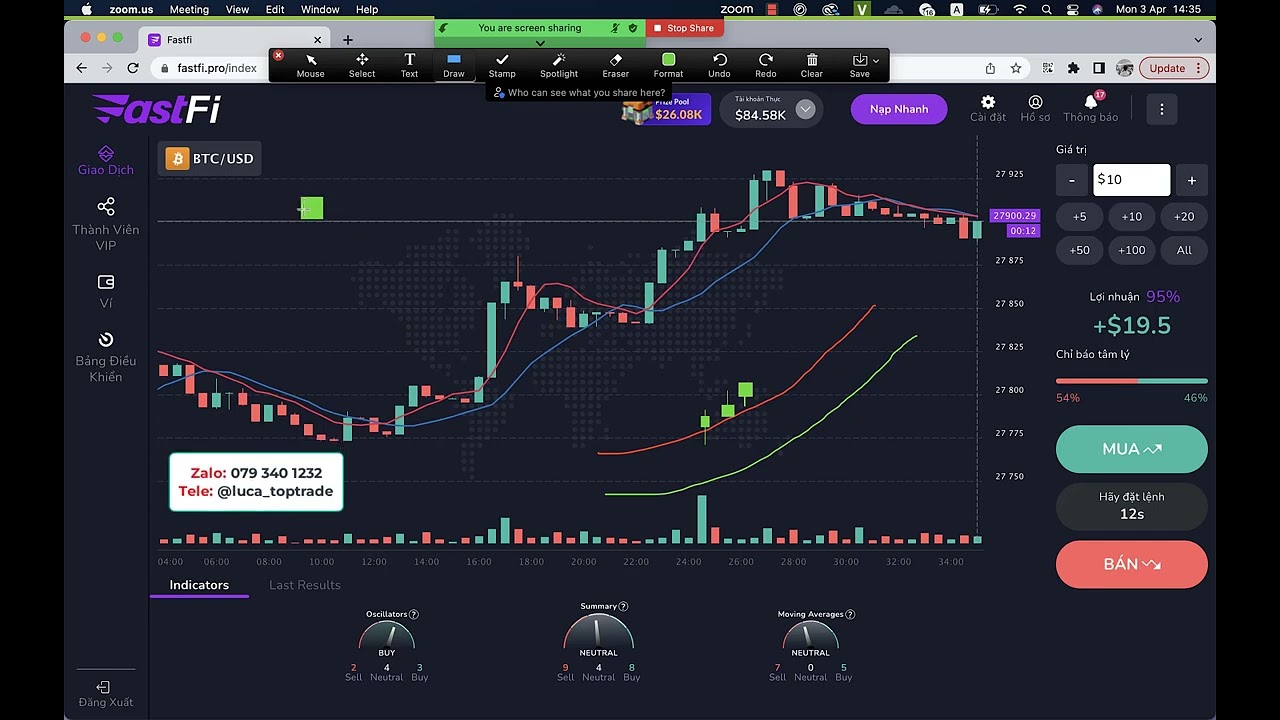Open the View menu in menu bar

pos(237,9)
